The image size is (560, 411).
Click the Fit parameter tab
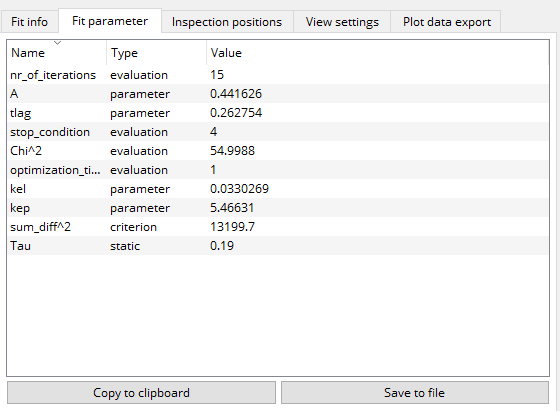click(x=110, y=21)
